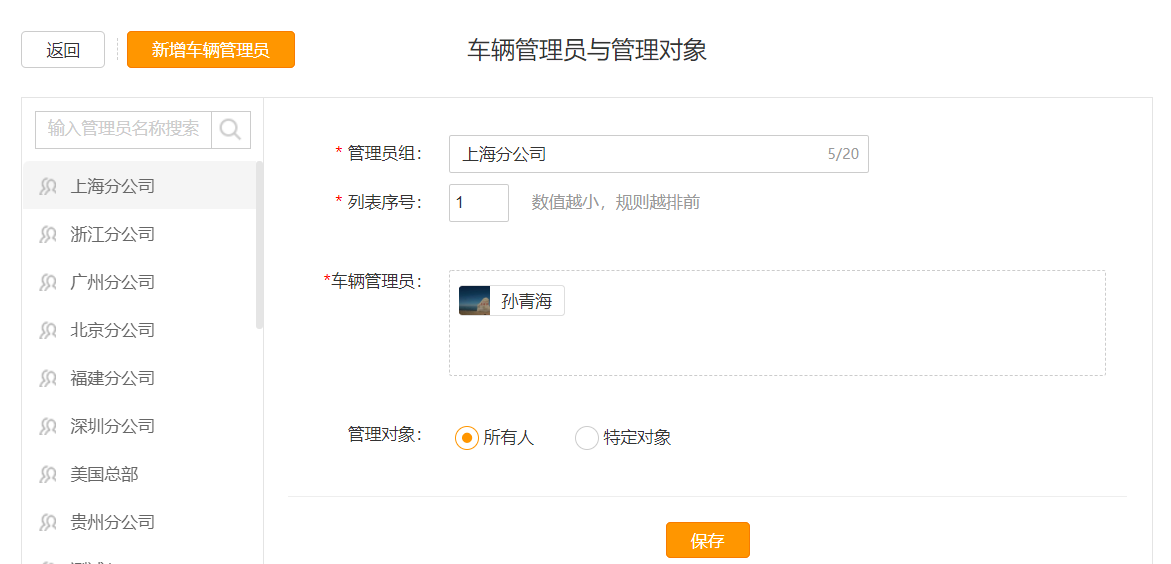Click the sidebar list scrollbar
This screenshot has width=1171, height=564.
[x=259, y=245]
